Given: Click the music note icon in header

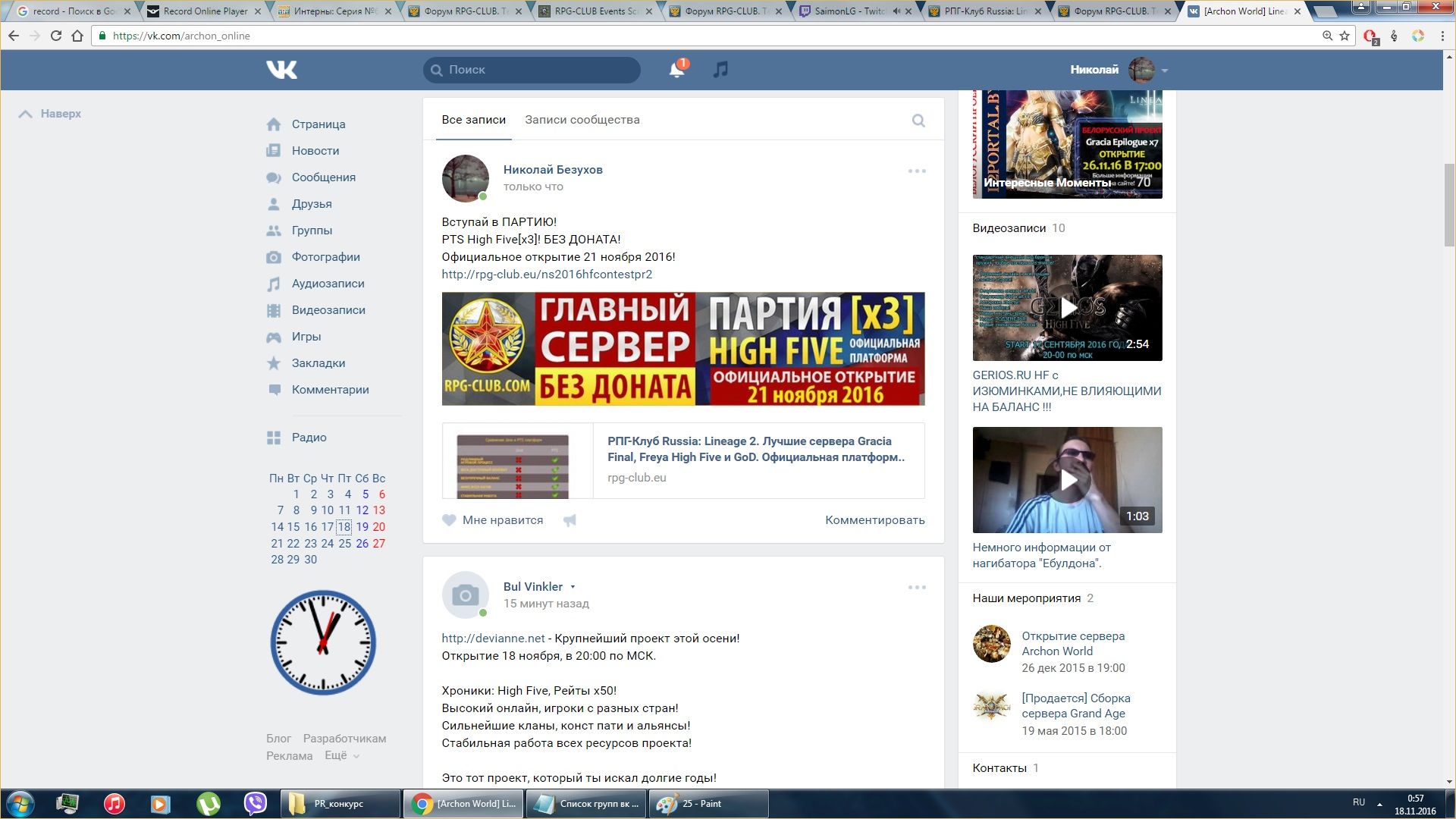Looking at the screenshot, I should coord(720,70).
